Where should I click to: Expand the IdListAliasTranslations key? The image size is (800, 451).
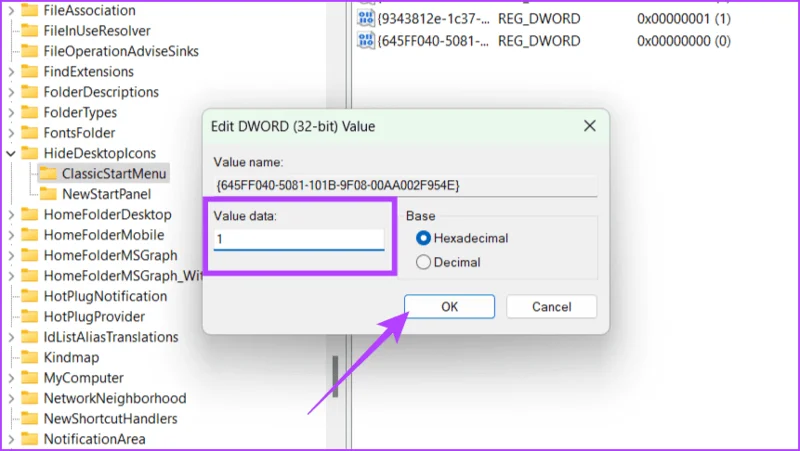tap(11, 337)
